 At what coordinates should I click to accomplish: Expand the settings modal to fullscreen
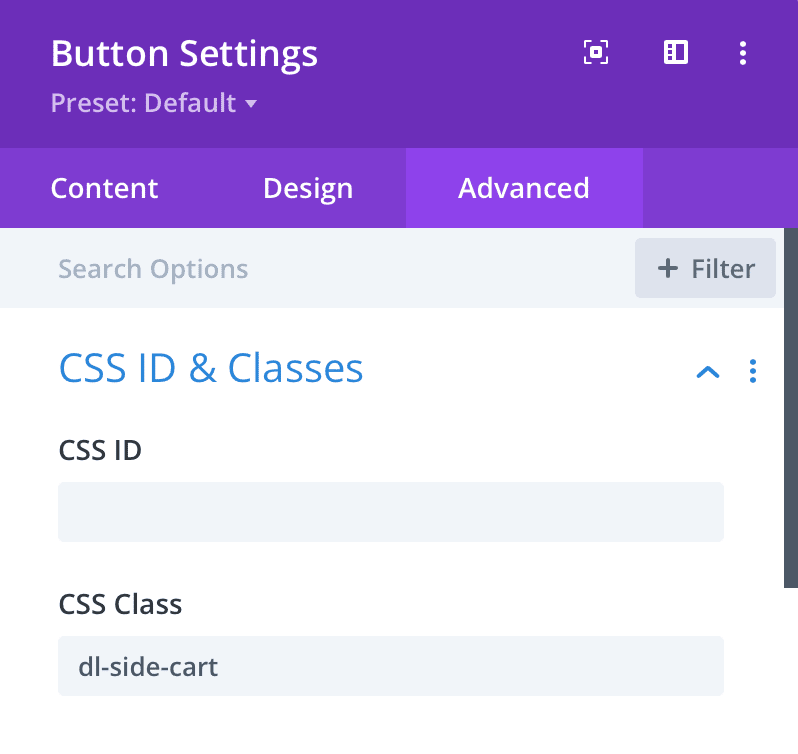click(595, 52)
